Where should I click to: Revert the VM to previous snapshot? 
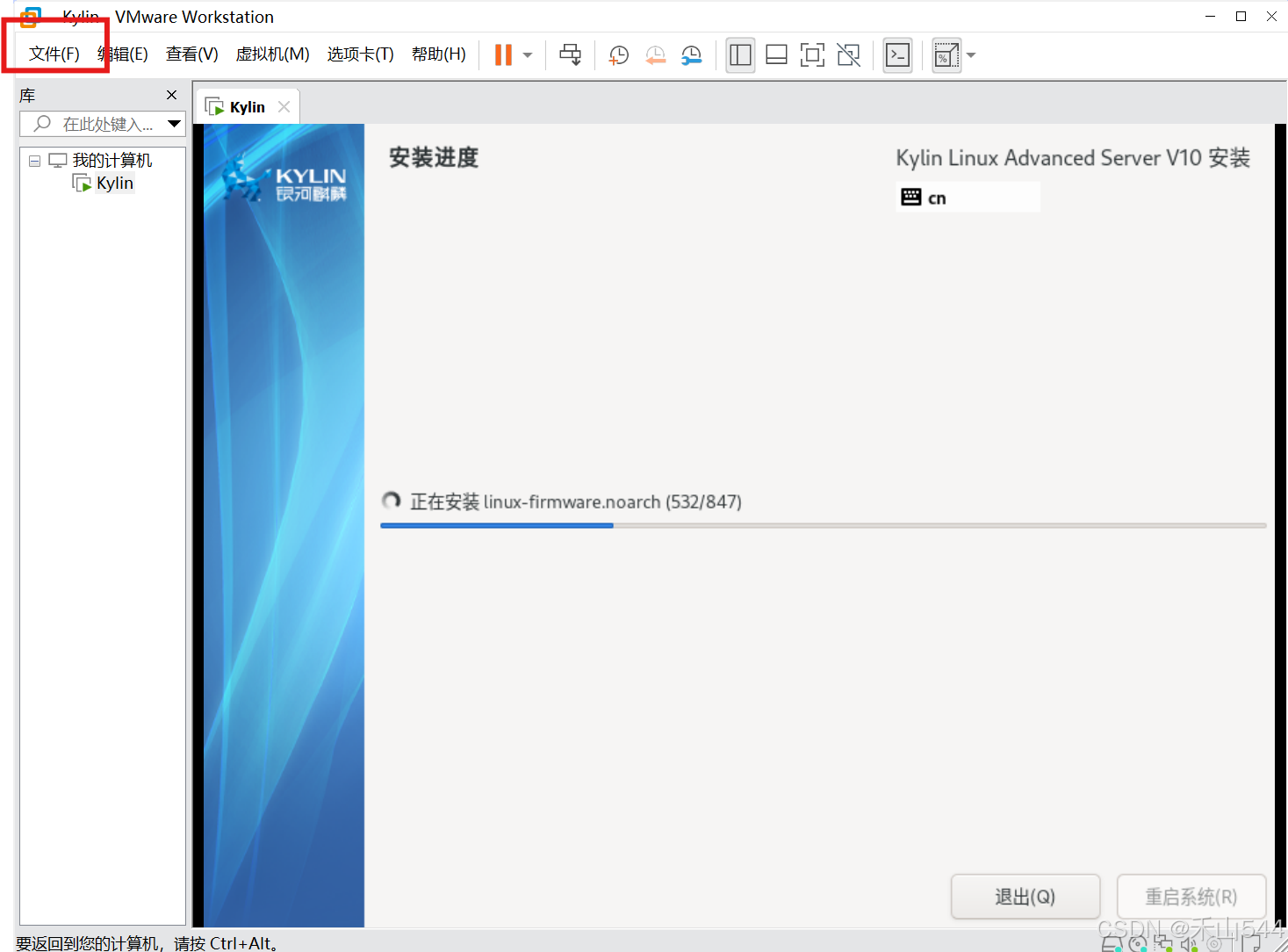[655, 54]
